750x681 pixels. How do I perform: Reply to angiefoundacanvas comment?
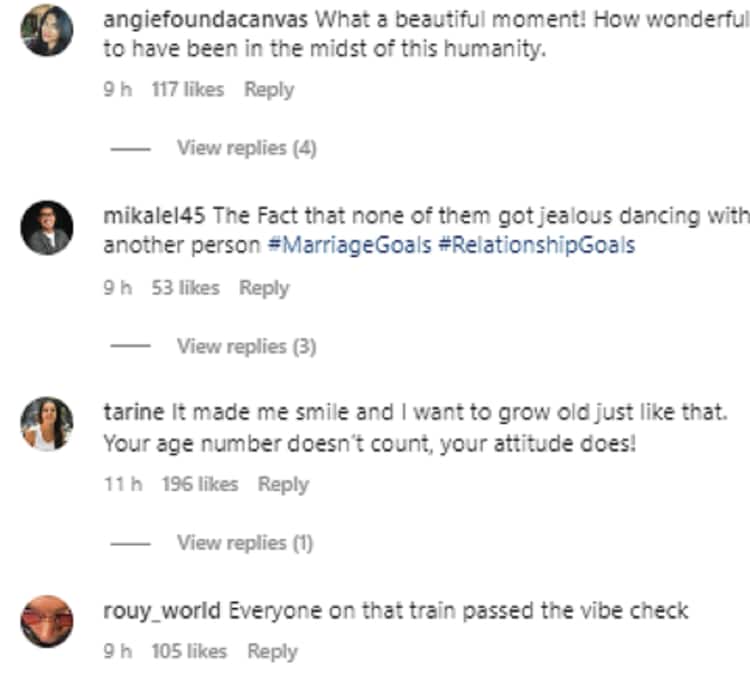(x=269, y=89)
